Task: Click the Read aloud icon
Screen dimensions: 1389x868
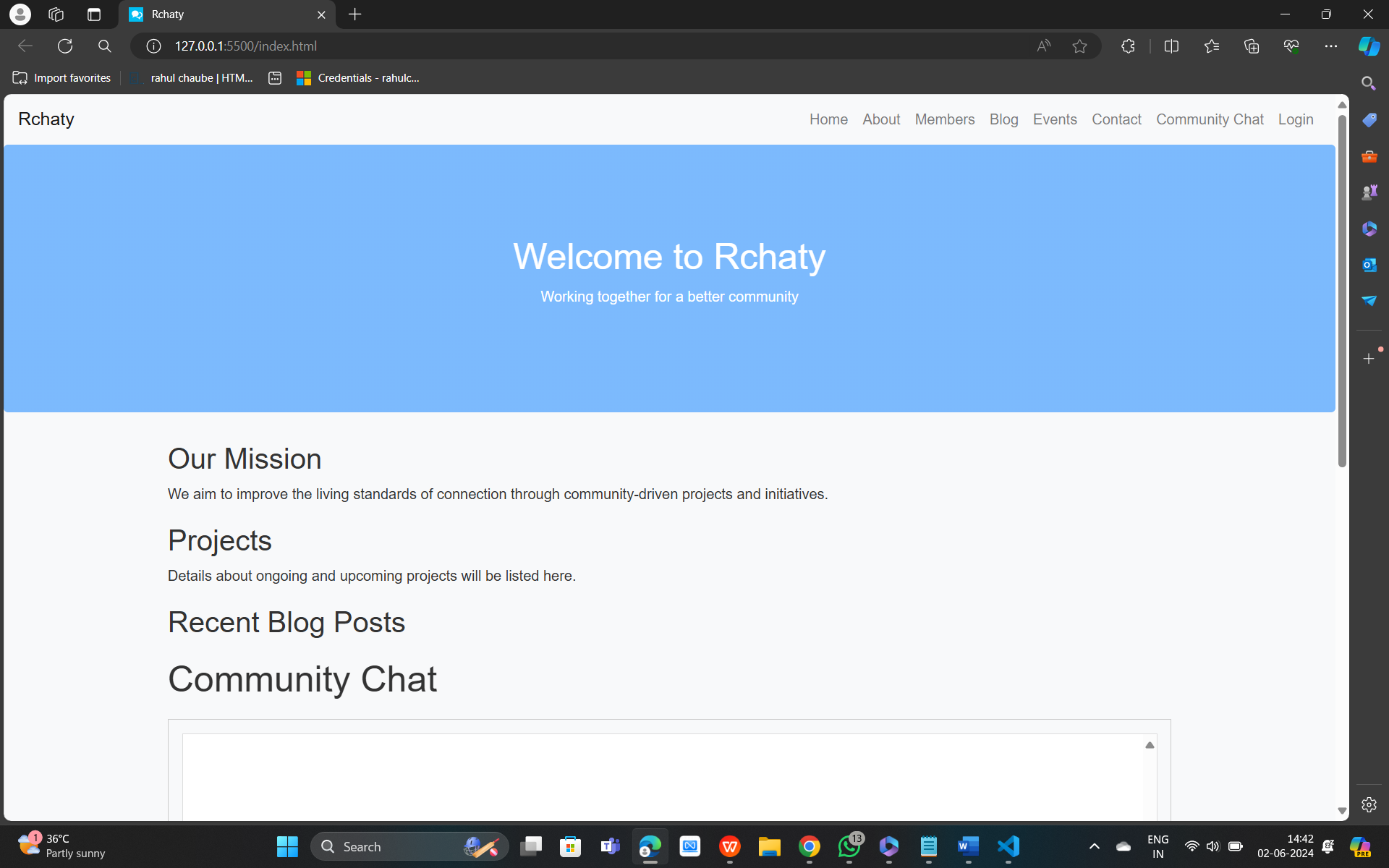Action: 1043,46
